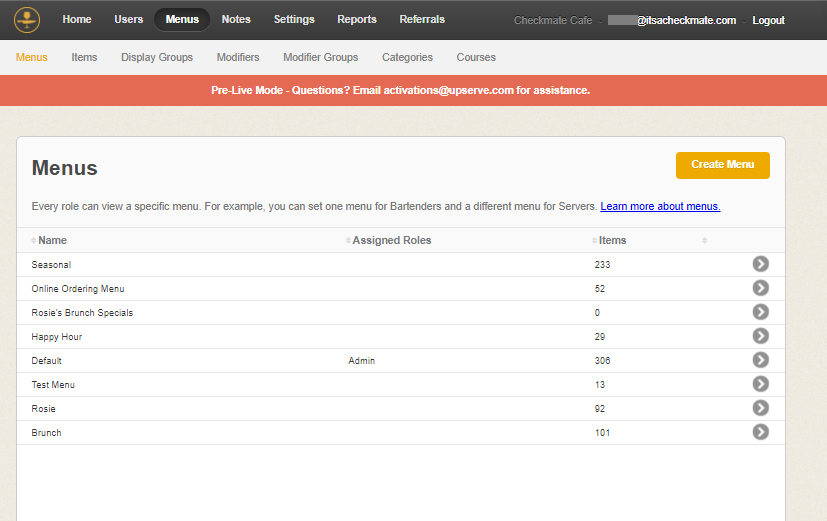
Task: Open the Reports menu in top navigation
Action: point(357,20)
